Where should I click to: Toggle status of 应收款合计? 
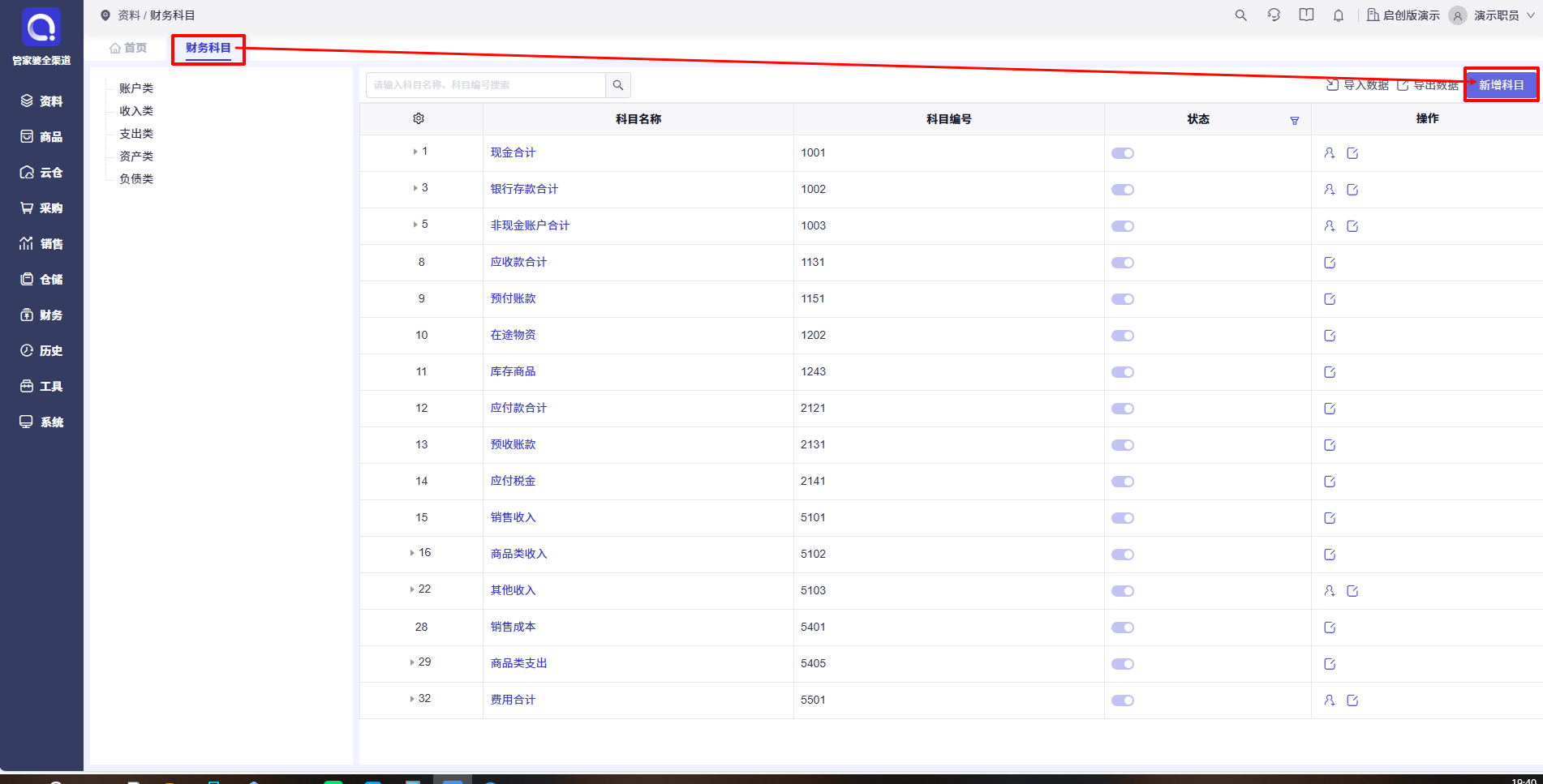[1123, 263]
